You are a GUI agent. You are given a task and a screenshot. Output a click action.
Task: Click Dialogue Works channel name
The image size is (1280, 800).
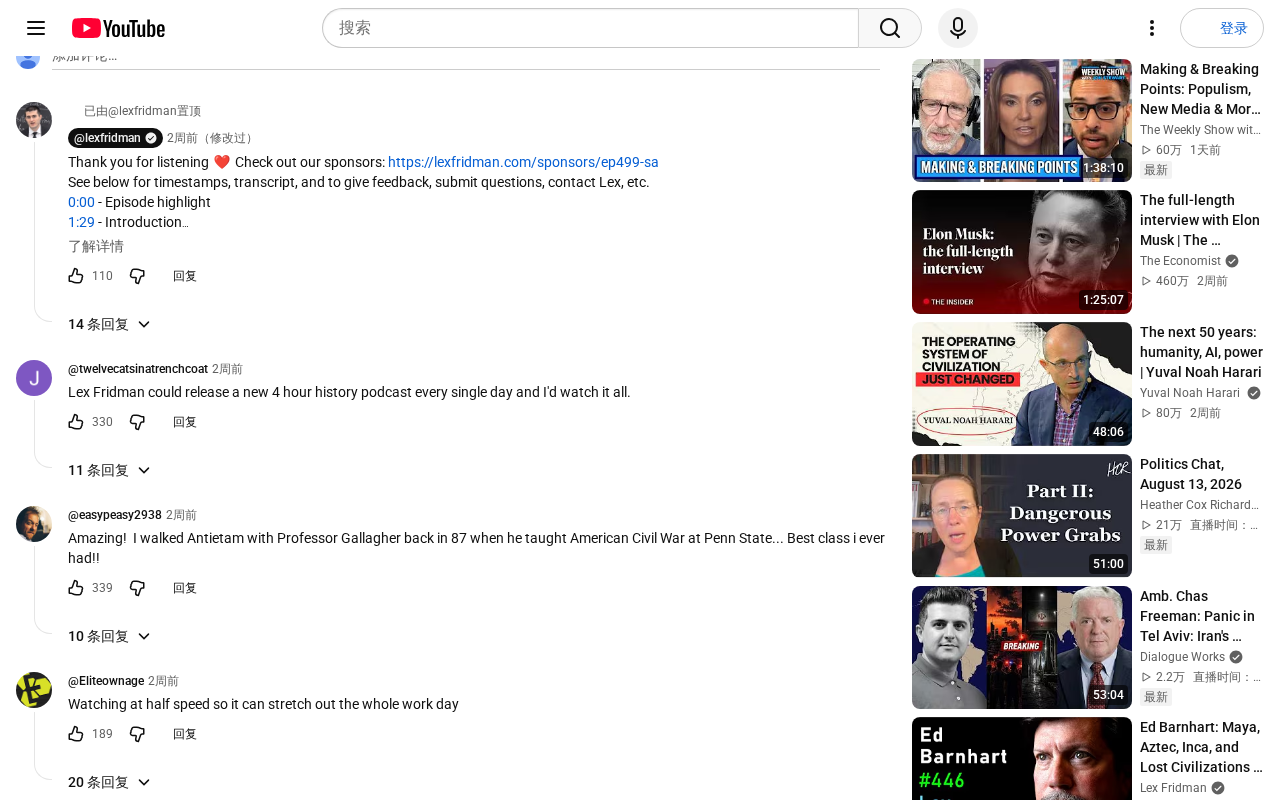pos(1183,657)
